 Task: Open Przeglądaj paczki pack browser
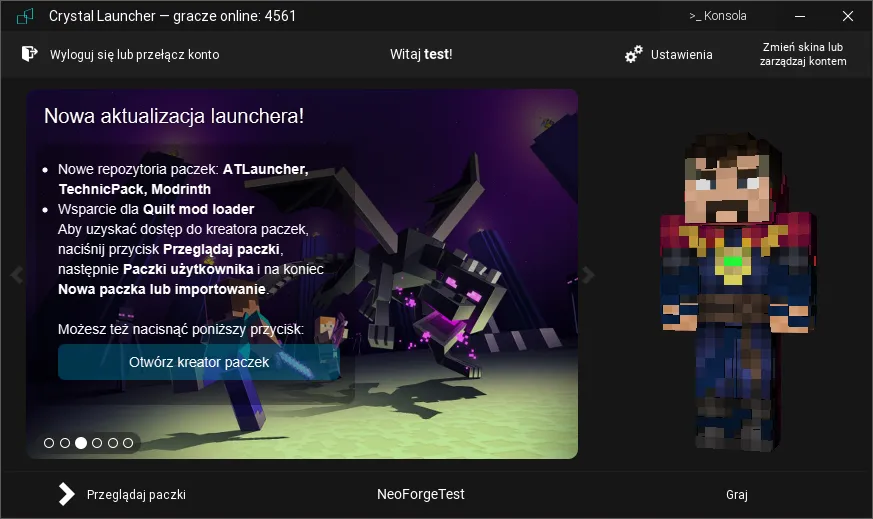[136, 494]
